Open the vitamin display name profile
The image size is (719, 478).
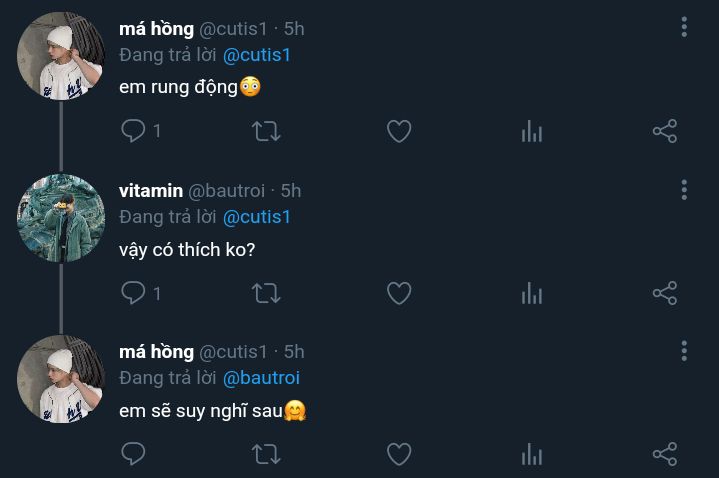pyautogui.click(x=151, y=190)
